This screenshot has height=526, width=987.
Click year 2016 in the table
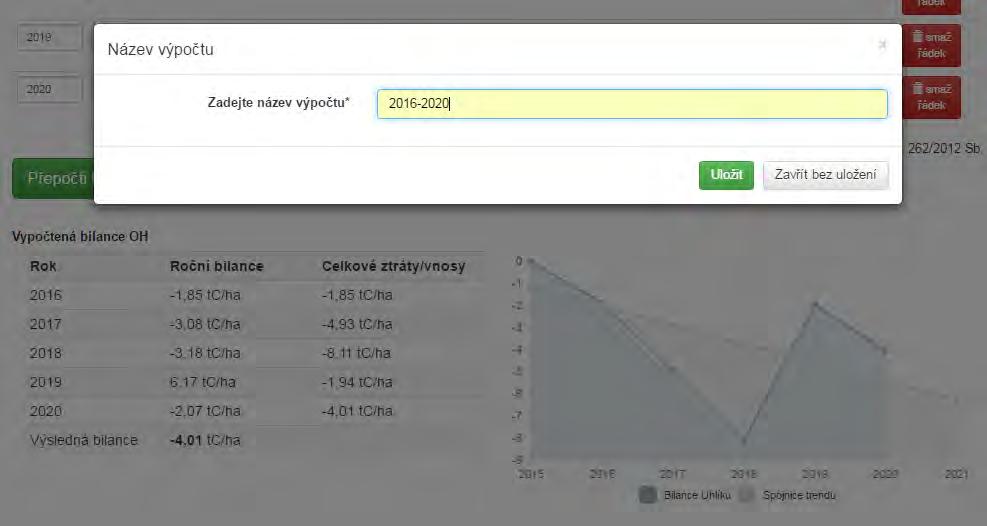pos(45,295)
